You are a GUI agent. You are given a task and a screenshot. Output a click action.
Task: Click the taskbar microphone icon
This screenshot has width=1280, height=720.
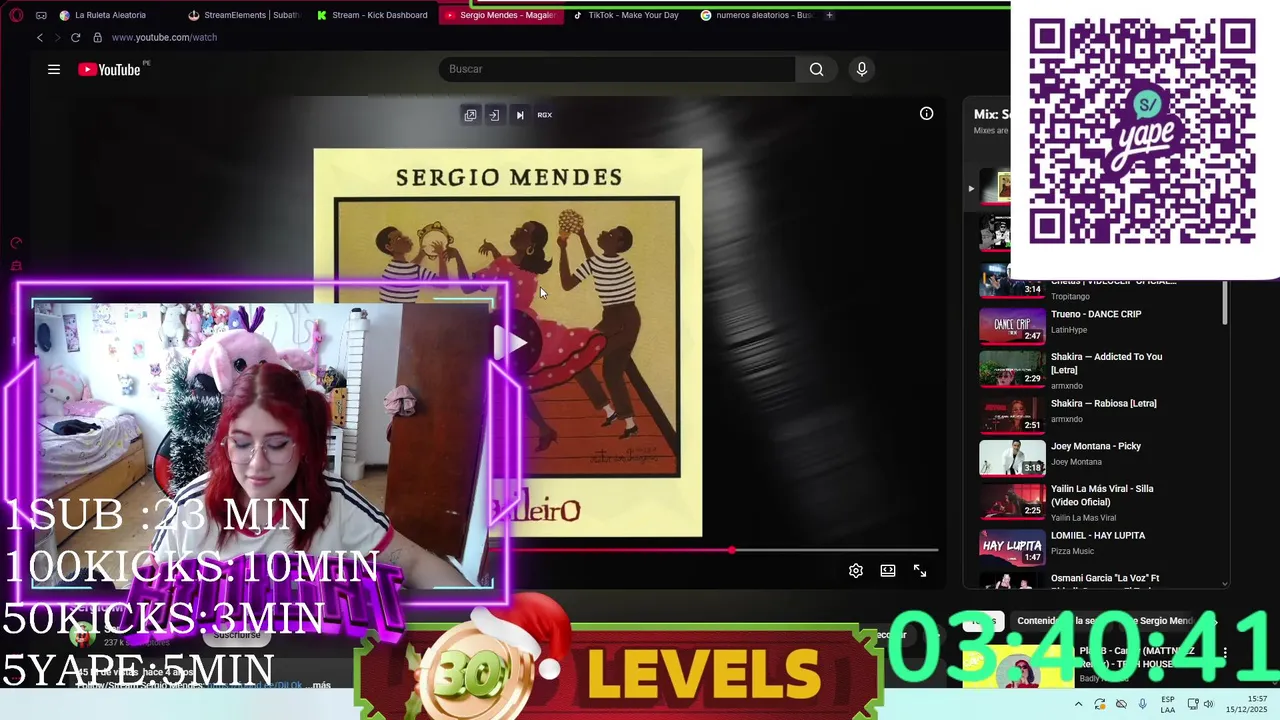pos(1142,704)
